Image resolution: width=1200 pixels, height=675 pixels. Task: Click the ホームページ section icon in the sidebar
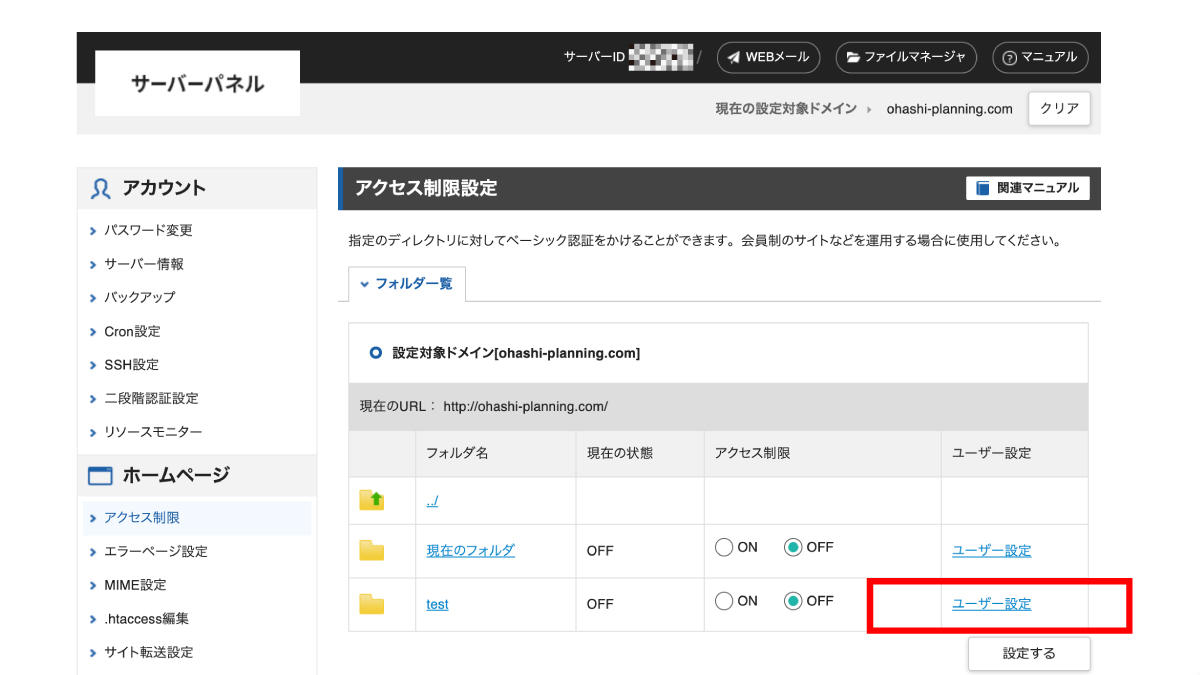point(99,475)
